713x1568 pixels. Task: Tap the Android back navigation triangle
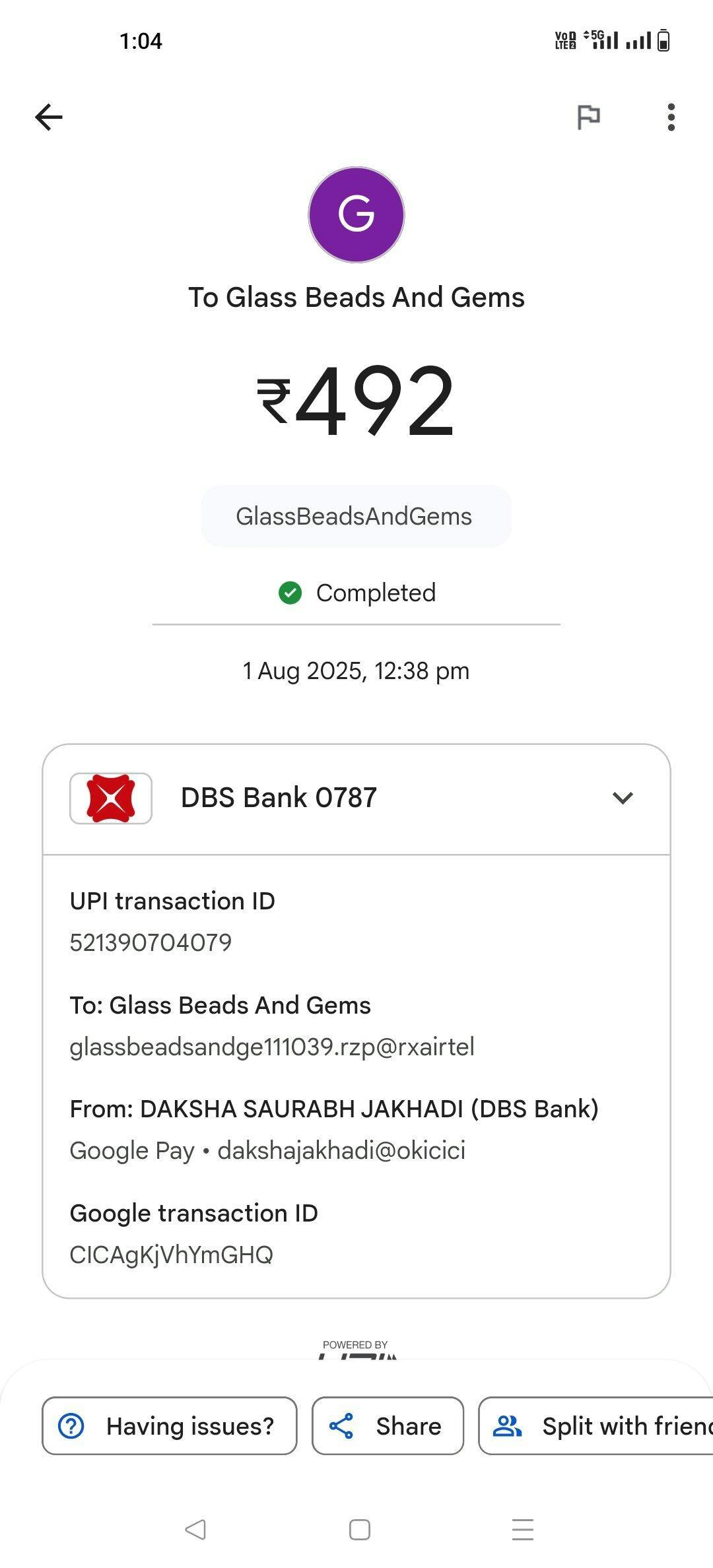195,1529
